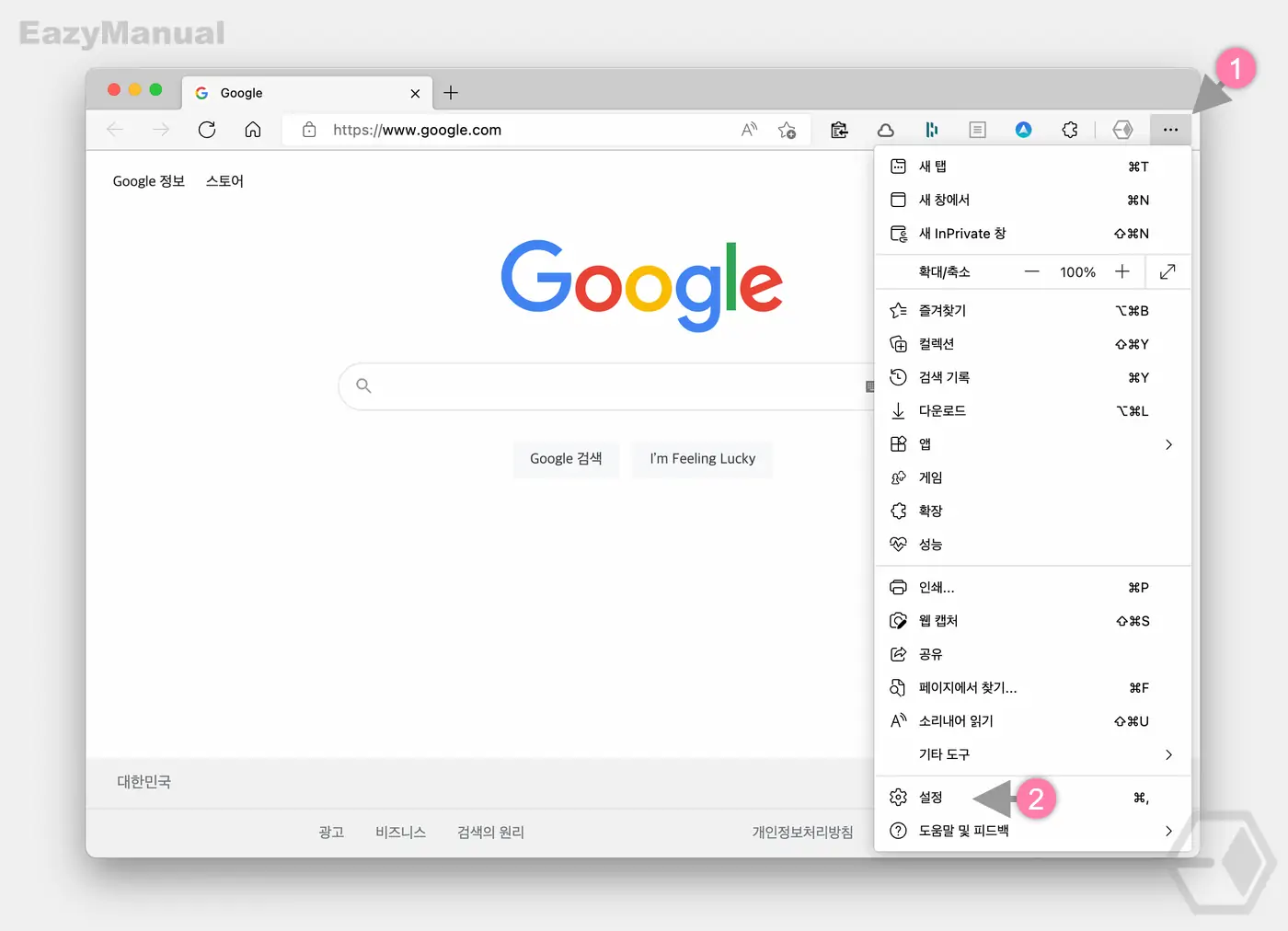Open blue circle arrow extension icon
The width and height of the screenshot is (1288, 931).
[x=1023, y=130]
